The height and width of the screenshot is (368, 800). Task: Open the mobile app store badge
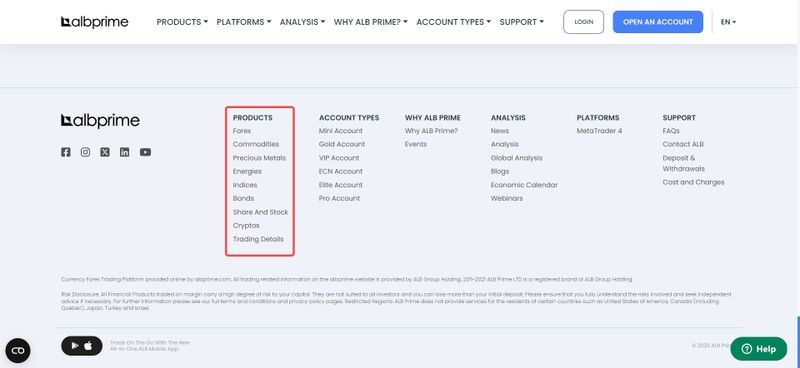(82, 346)
